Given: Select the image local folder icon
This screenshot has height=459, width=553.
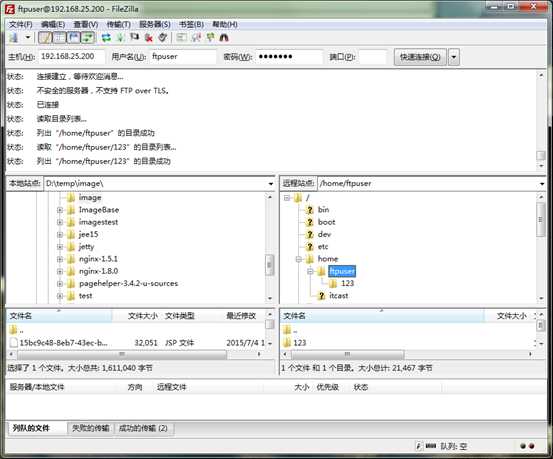Looking at the screenshot, I should [x=71, y=198].
